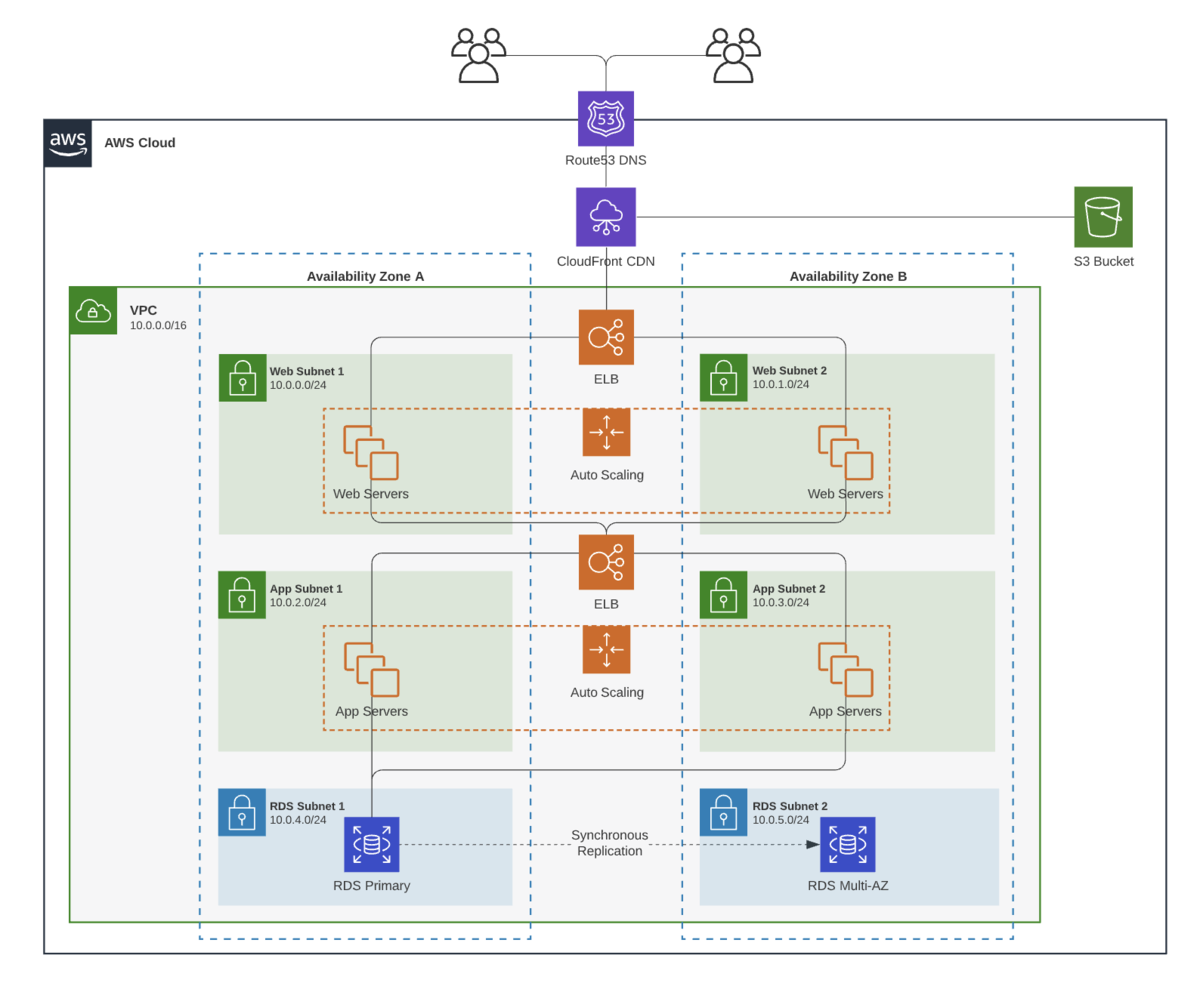The width and height of the screenshot is (1200, 992).
Task: Toggle the Web Subnet 1 security lock icon
Action: coord(242,379)
